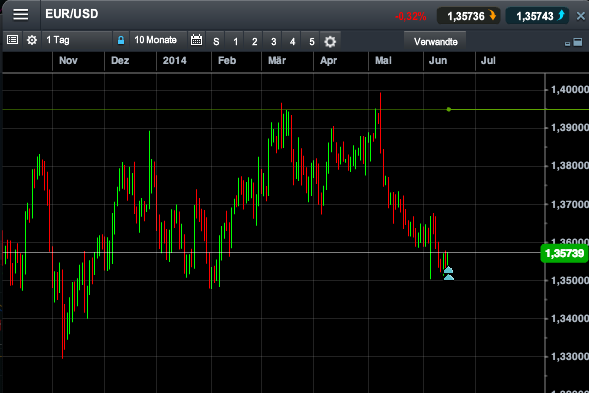589x393 pixels.
Task: Open chart settings gear beside 1 Tag
Action: pos(32,40)
